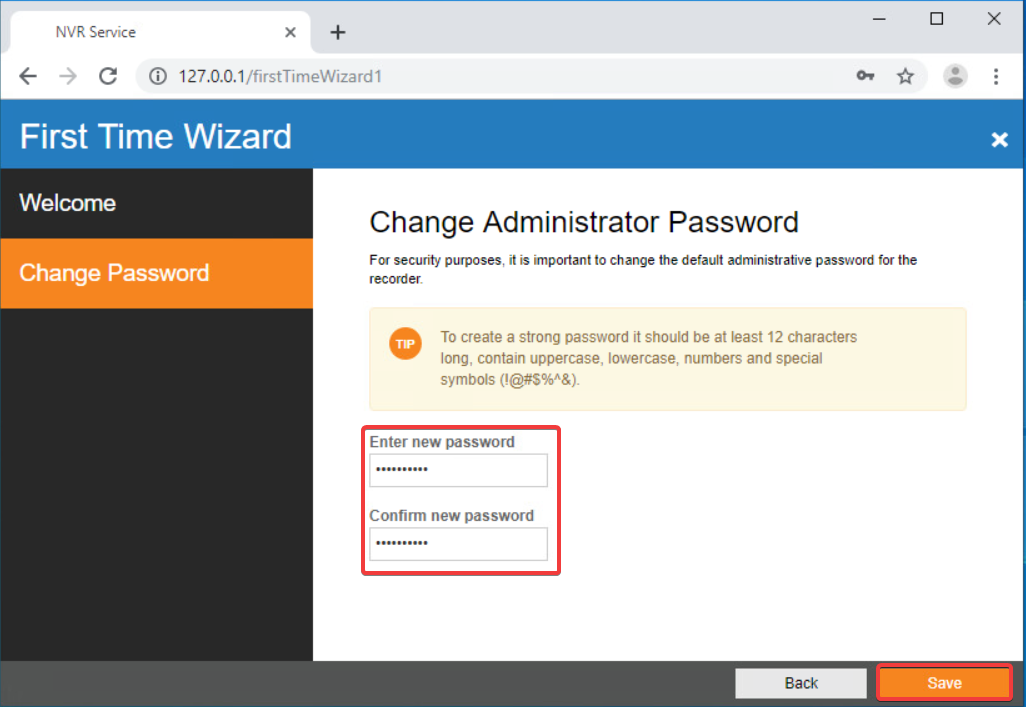Open the Chrome three-dot menu
This screenshot has width=1026, height=707.
(x=996, y=77)
